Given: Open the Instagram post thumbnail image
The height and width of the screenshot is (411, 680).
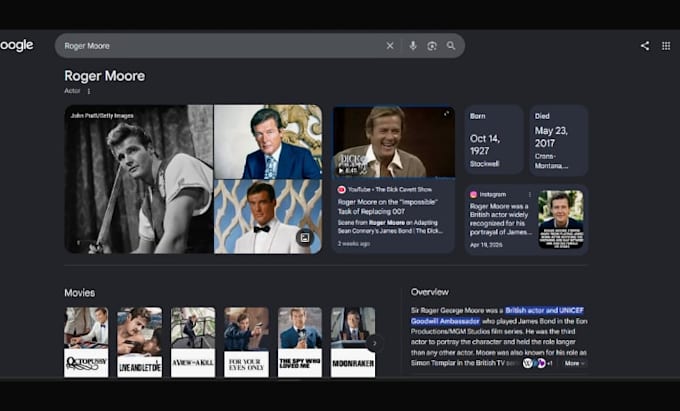Looking at the screenshot, I should tap(561, 219).
